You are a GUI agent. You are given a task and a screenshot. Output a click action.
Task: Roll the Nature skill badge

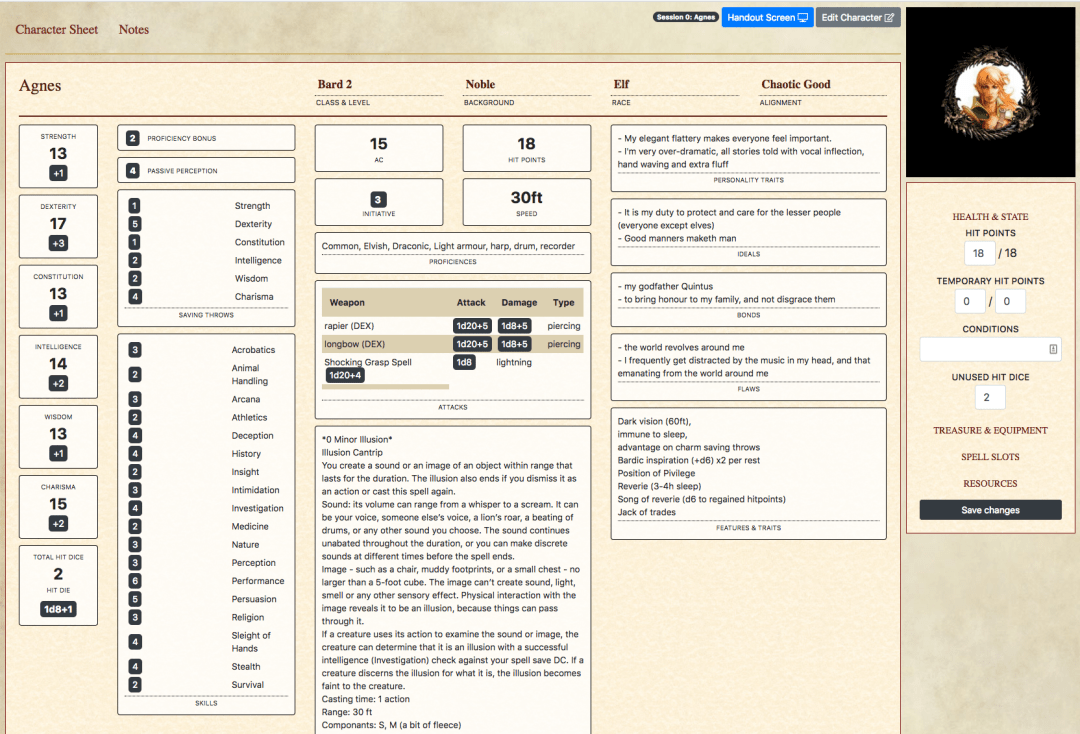pos(135,545)
